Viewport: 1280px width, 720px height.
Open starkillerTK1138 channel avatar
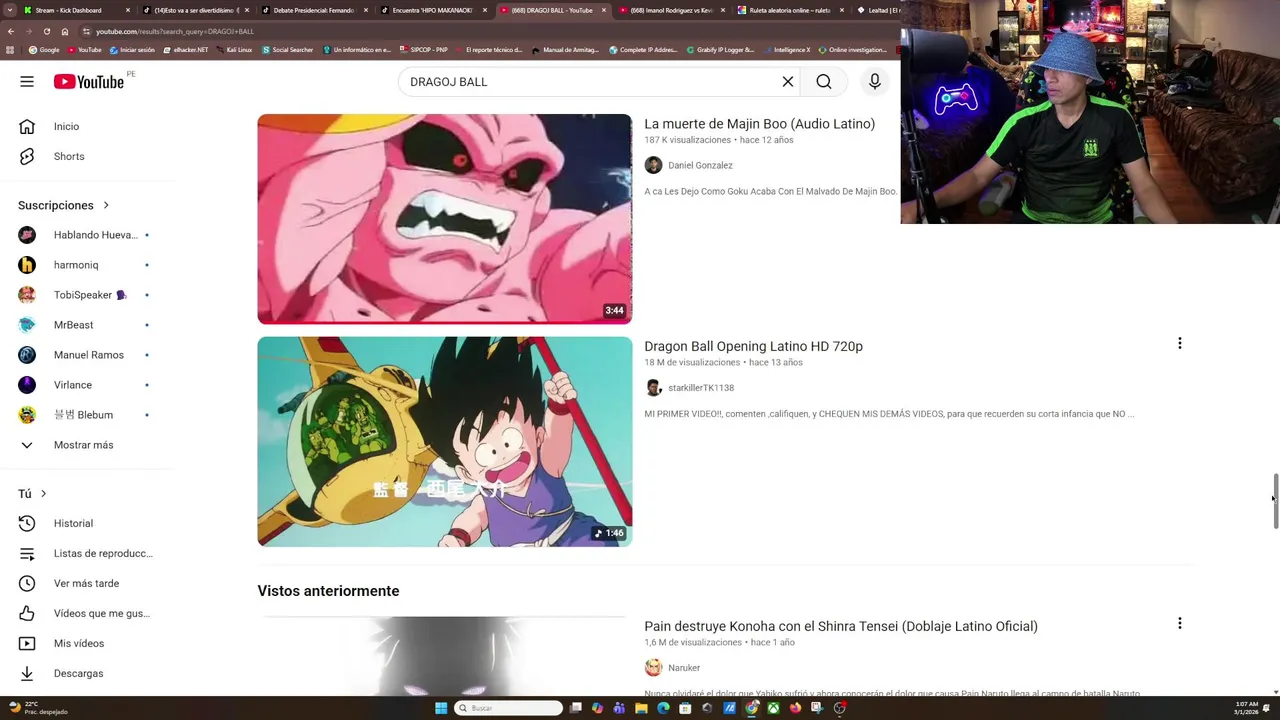pyautogui.click(x=653, y=388)
